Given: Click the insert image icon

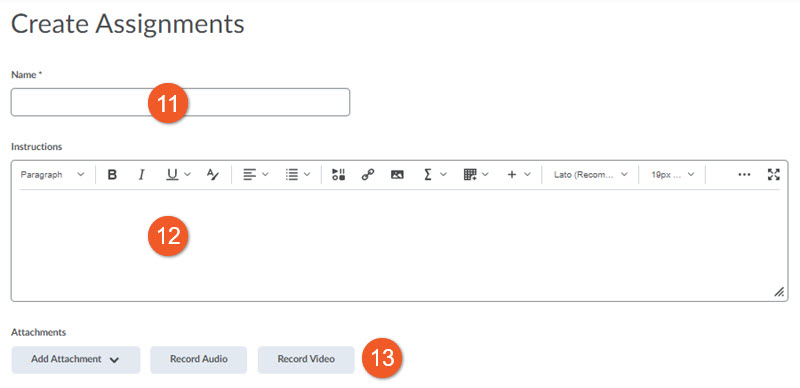Looking at the screenshot, I should (x=397, y=175).
